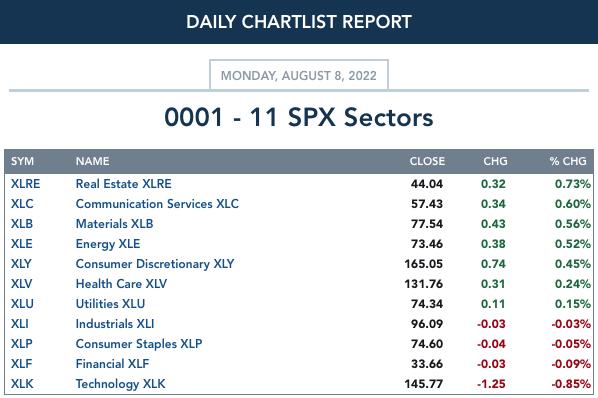
Task: Select the Materials XLB name link
Action: click(x=114, y=224)
